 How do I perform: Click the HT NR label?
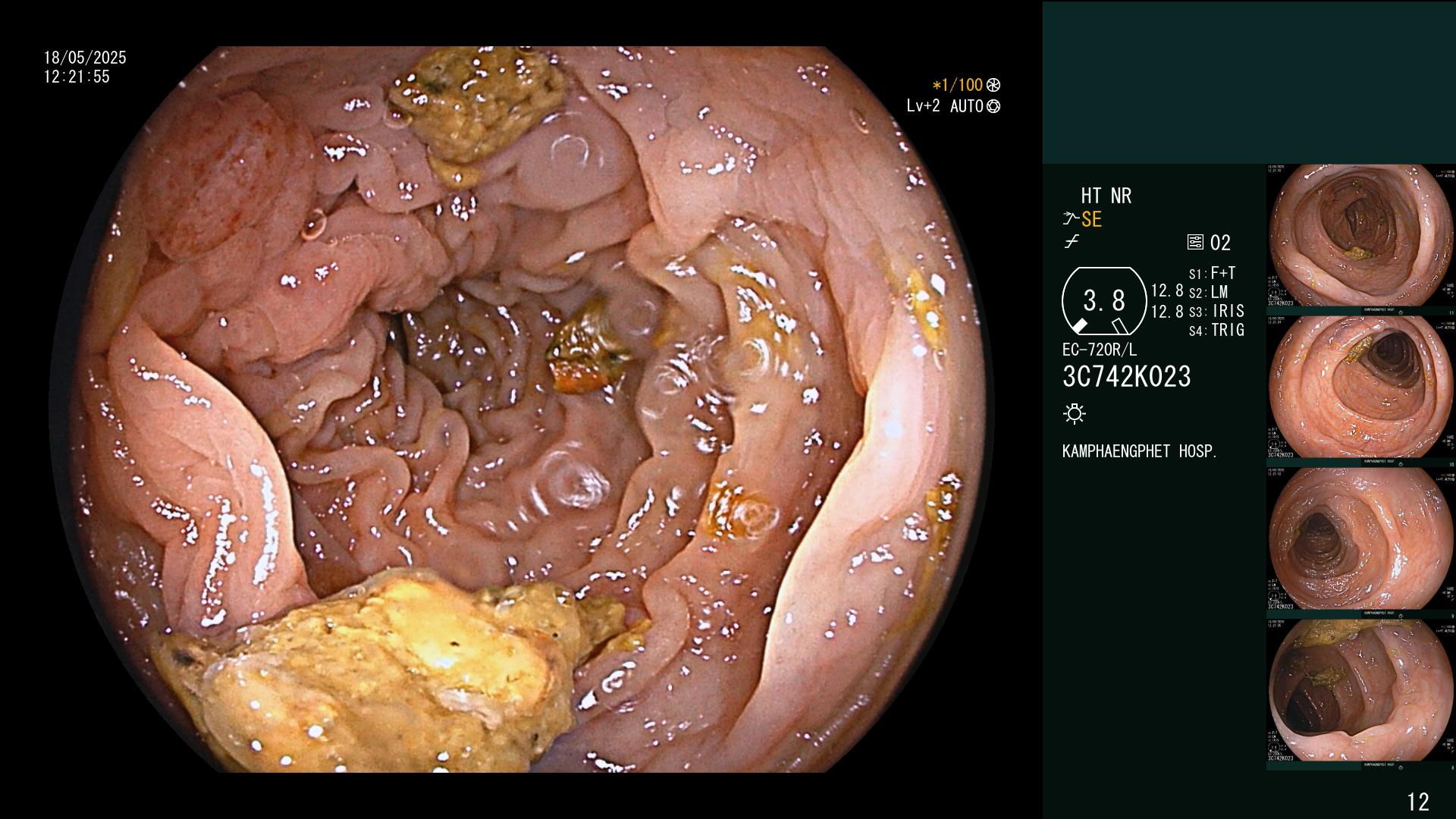coord(1106,196)
